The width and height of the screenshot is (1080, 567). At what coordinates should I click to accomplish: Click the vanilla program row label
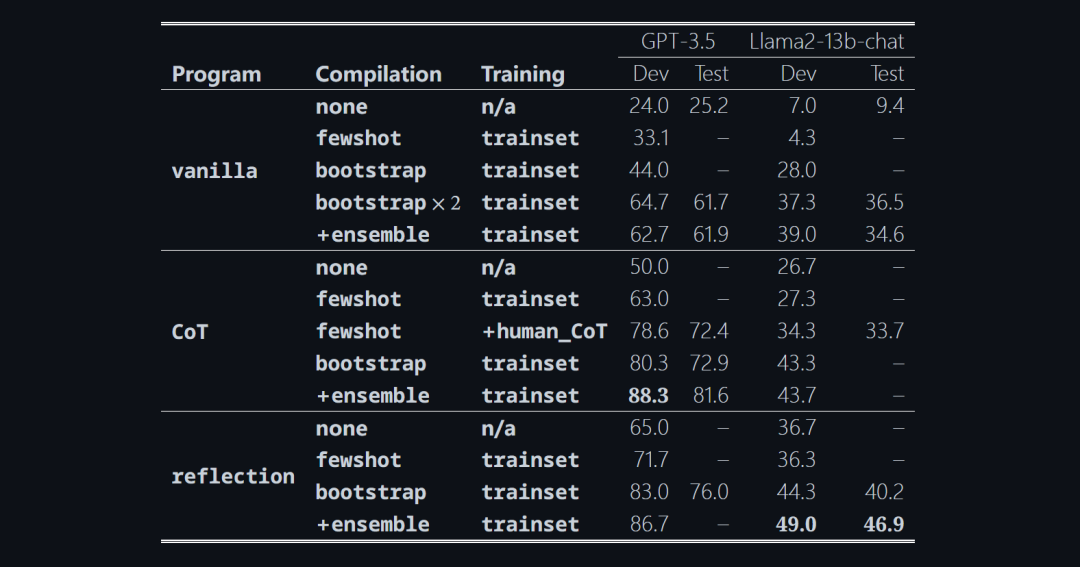214,170
